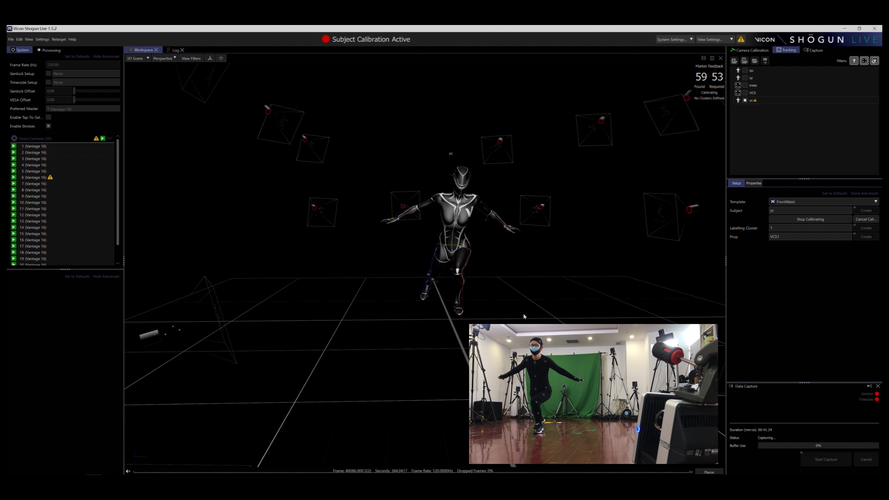This screenshot has height=500, width=889.
Task: Click the Subject name input field
Action: pos(810,210)
